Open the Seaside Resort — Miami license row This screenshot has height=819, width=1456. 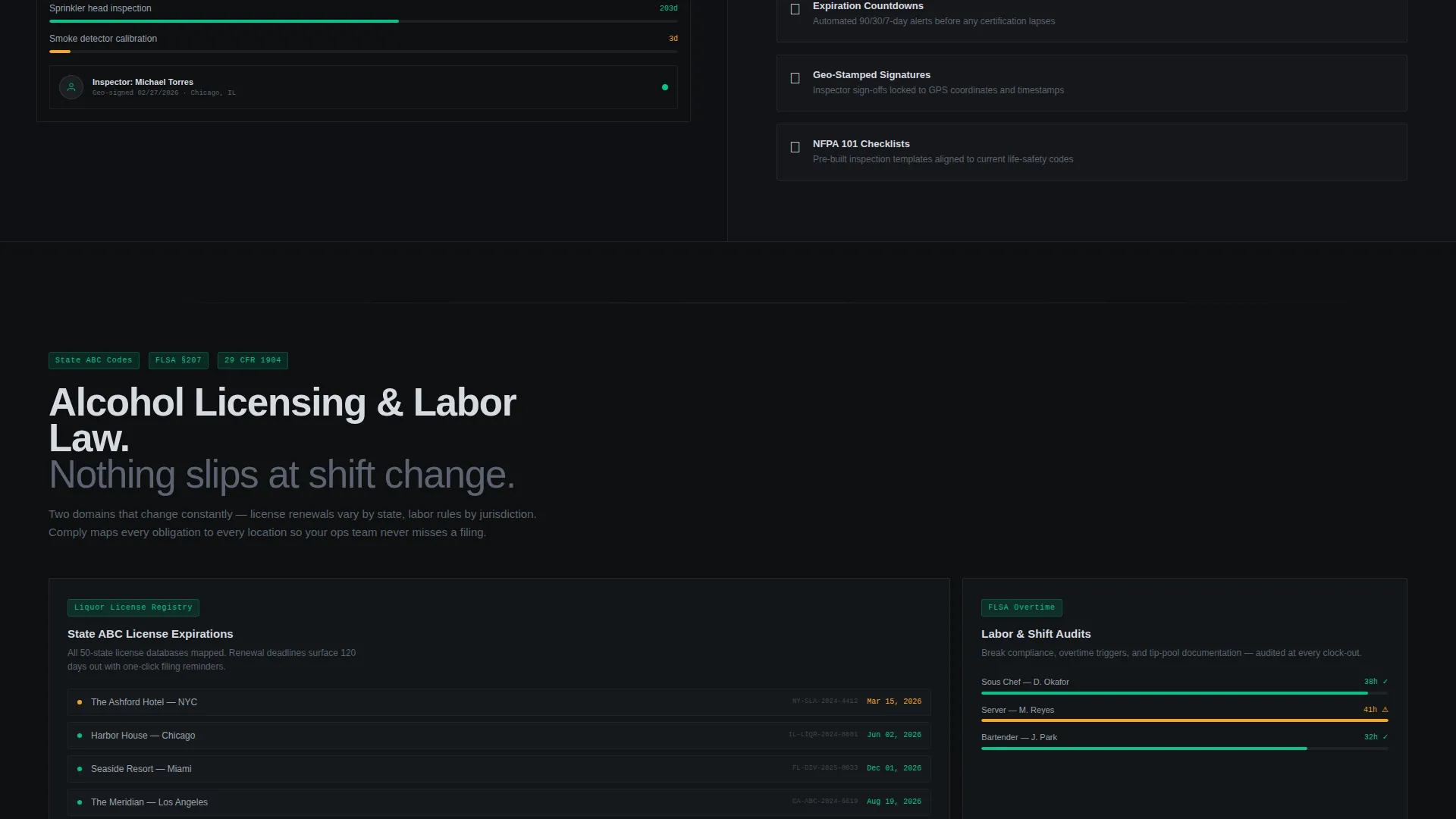[499, 769]
